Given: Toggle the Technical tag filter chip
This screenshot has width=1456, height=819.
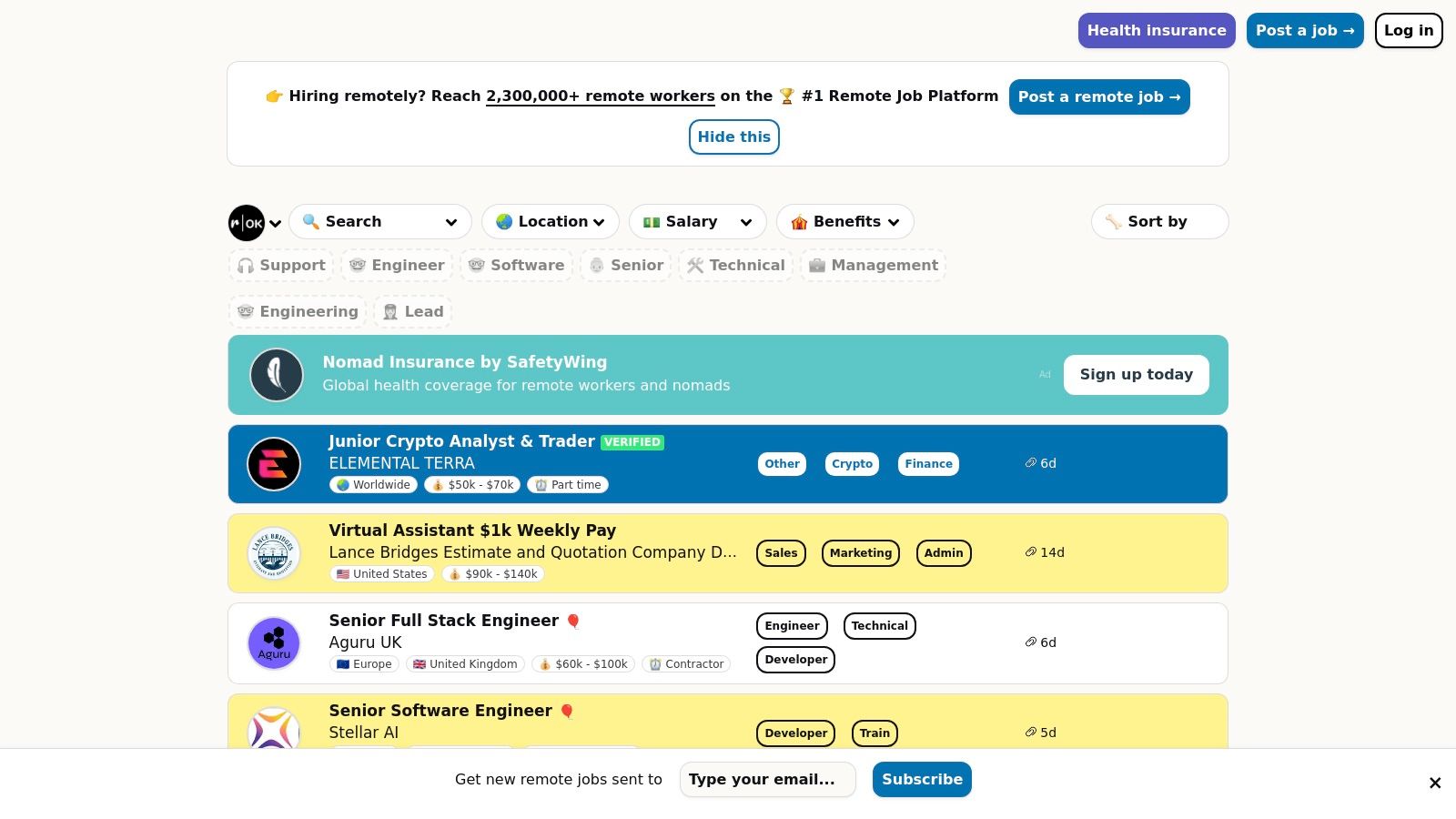Looking at the screenshot, I should click(x=736, y=266).
